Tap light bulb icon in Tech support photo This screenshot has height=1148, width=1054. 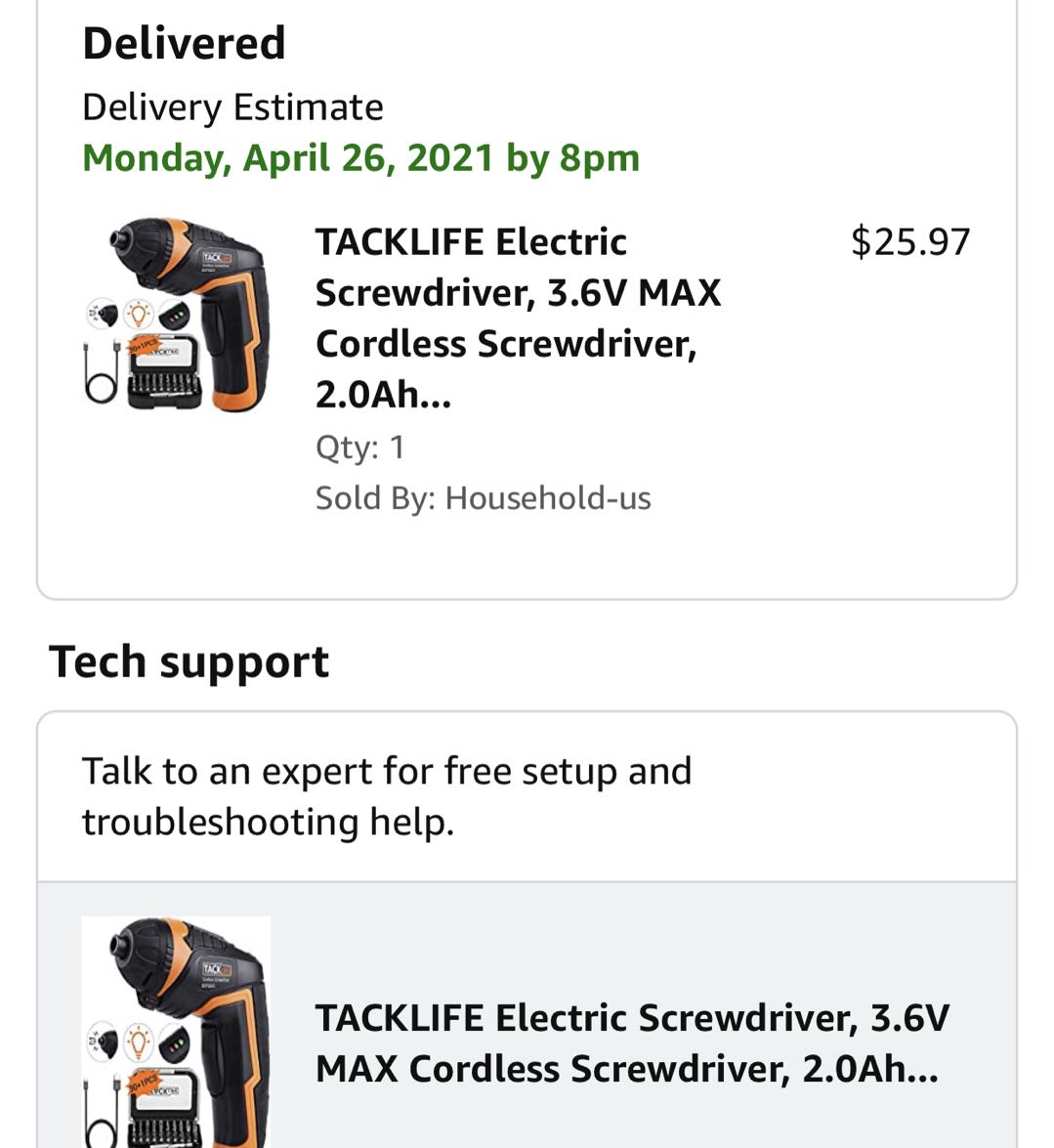click(x=139, y=1042)
